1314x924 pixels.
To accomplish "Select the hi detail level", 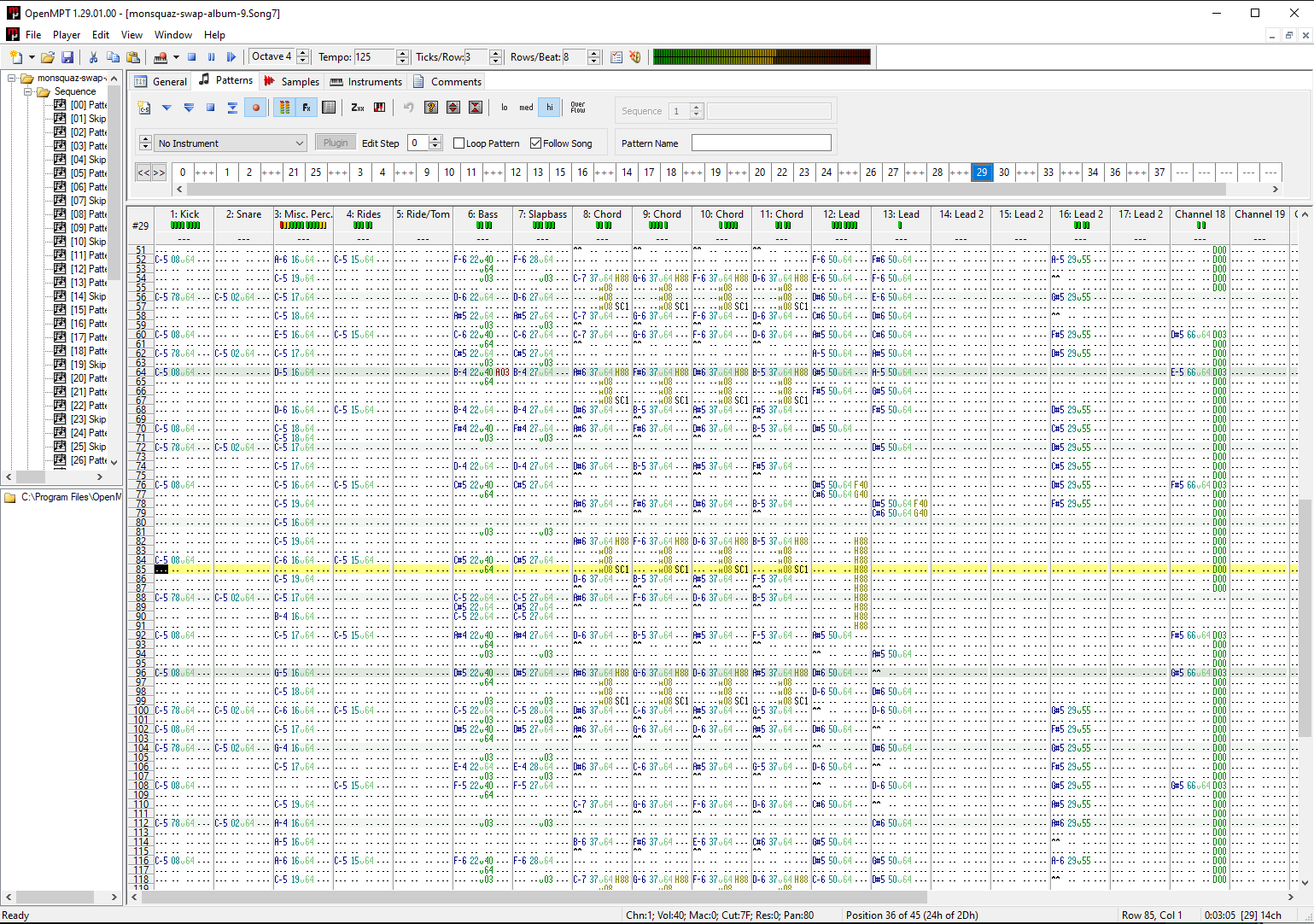I will pyautogui.click(x=550, y=108).
